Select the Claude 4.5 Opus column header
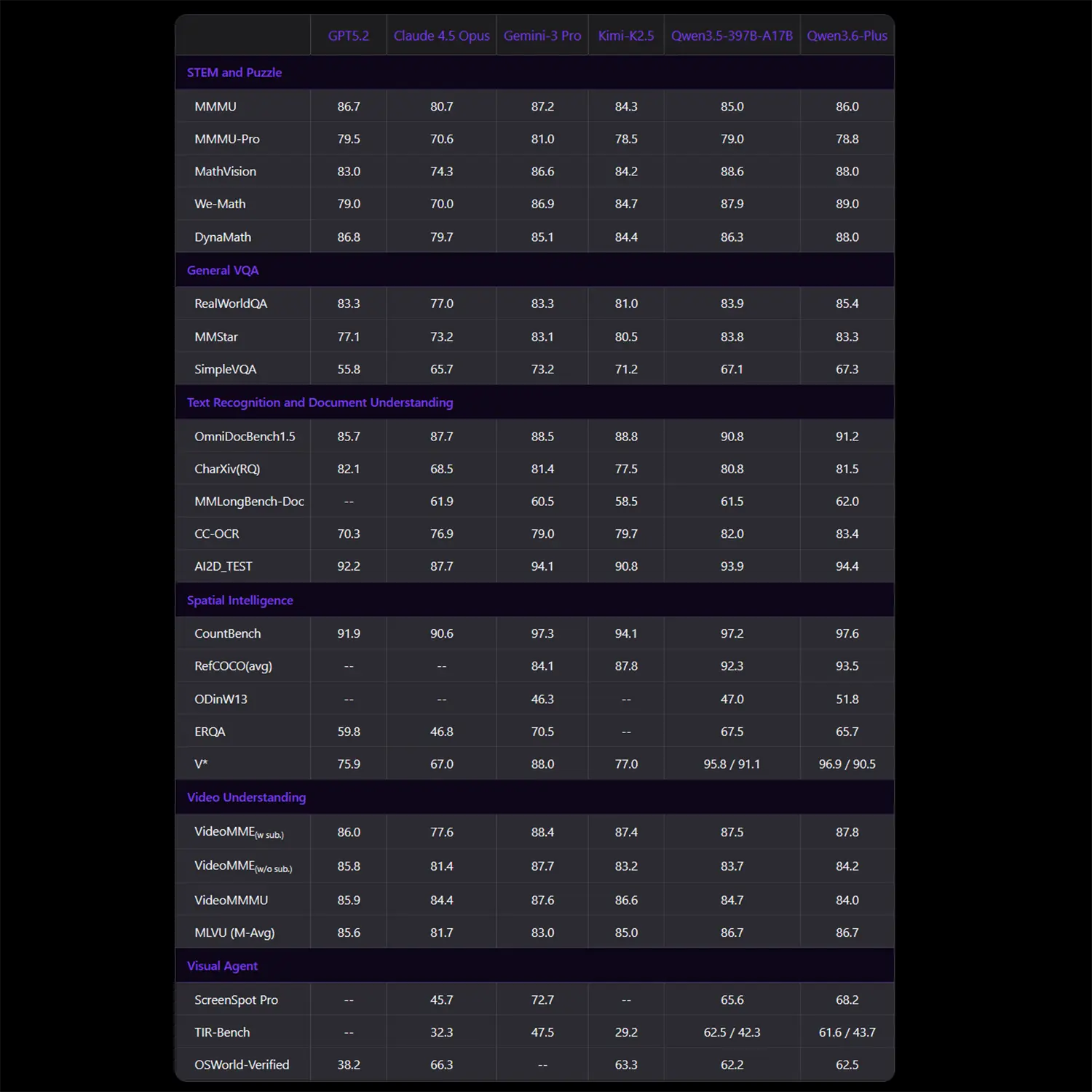The image size is (1092, 1092). point(441,36)
